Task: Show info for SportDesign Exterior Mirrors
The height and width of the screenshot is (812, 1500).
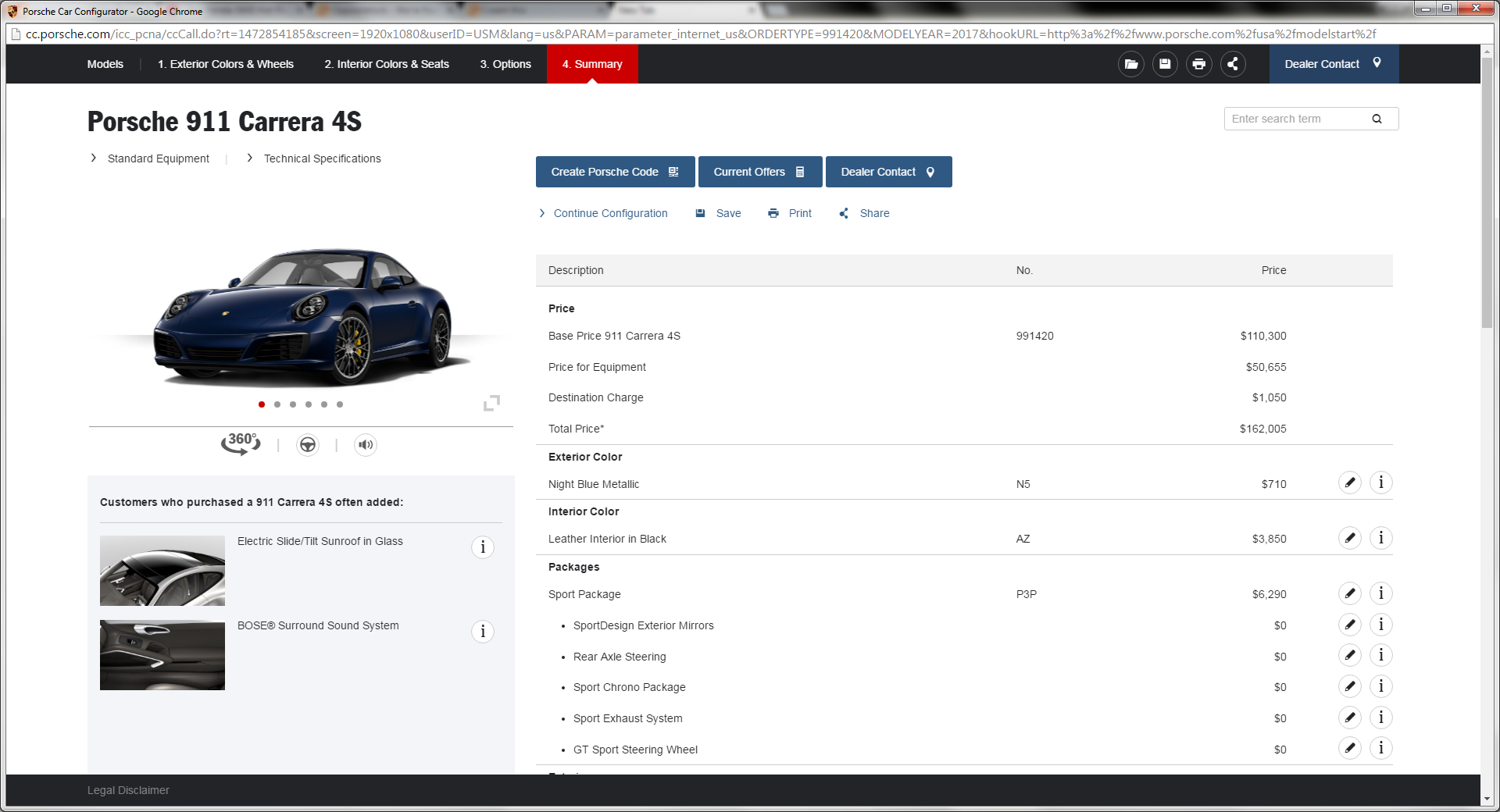Action: point(1381,625)
